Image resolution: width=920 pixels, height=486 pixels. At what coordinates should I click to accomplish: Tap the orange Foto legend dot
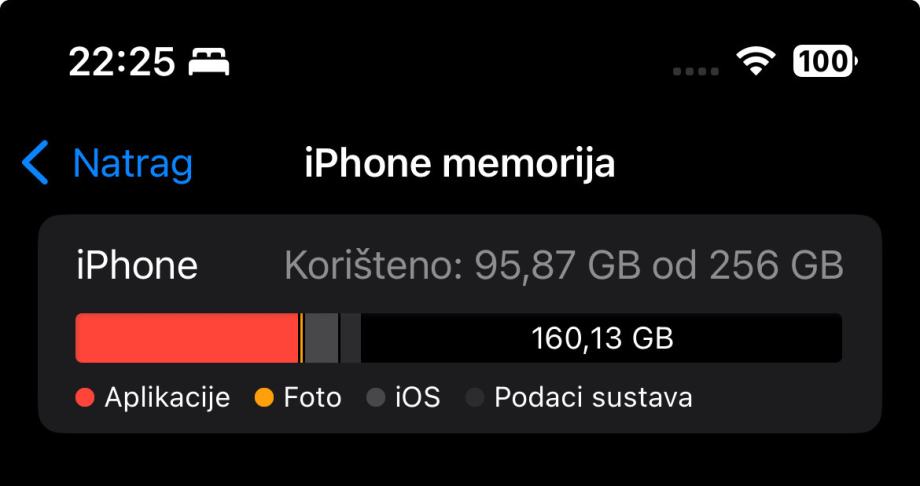click(x=264, y=398)
